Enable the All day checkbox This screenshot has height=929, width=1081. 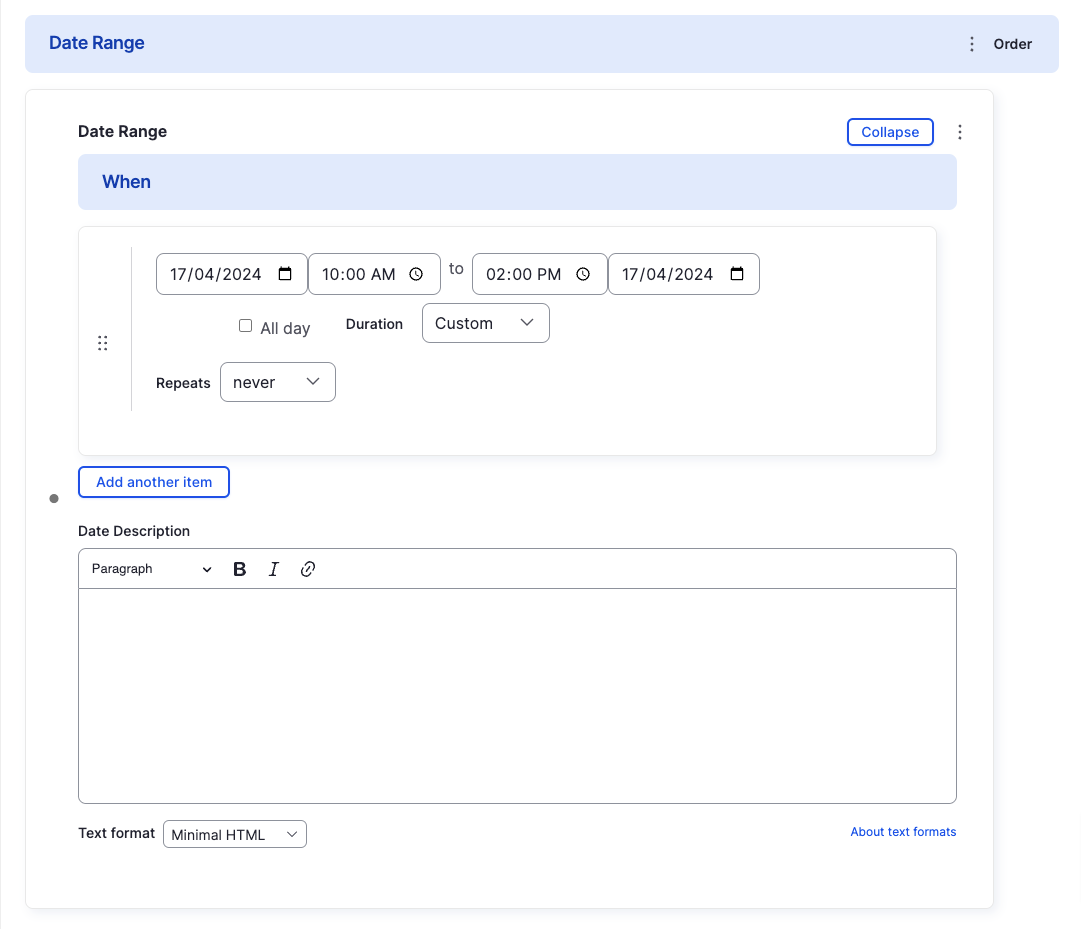pyautogui.click(x=245, y=325)
